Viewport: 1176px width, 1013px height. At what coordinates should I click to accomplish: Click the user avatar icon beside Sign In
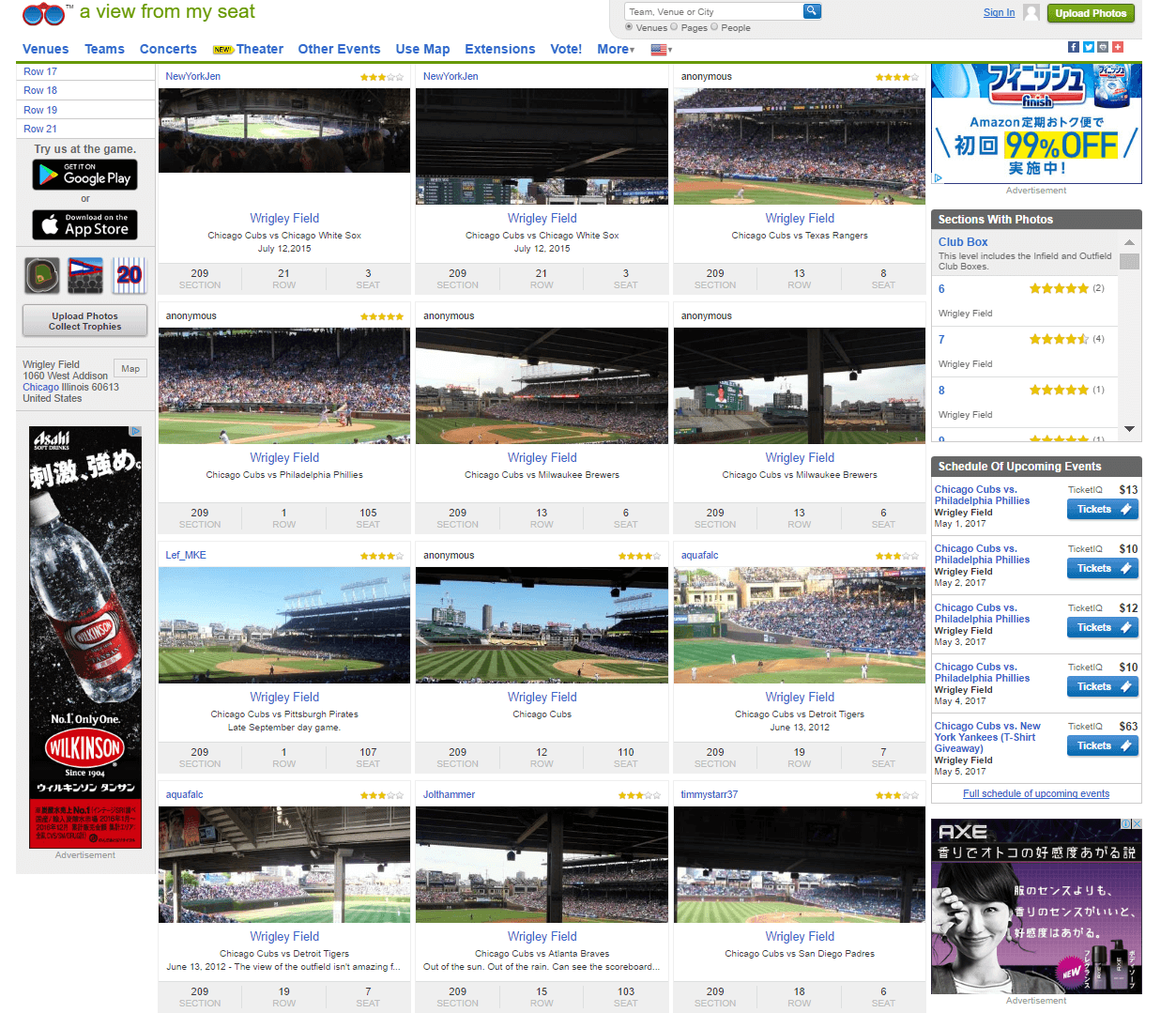click(x=1031, y=12)
